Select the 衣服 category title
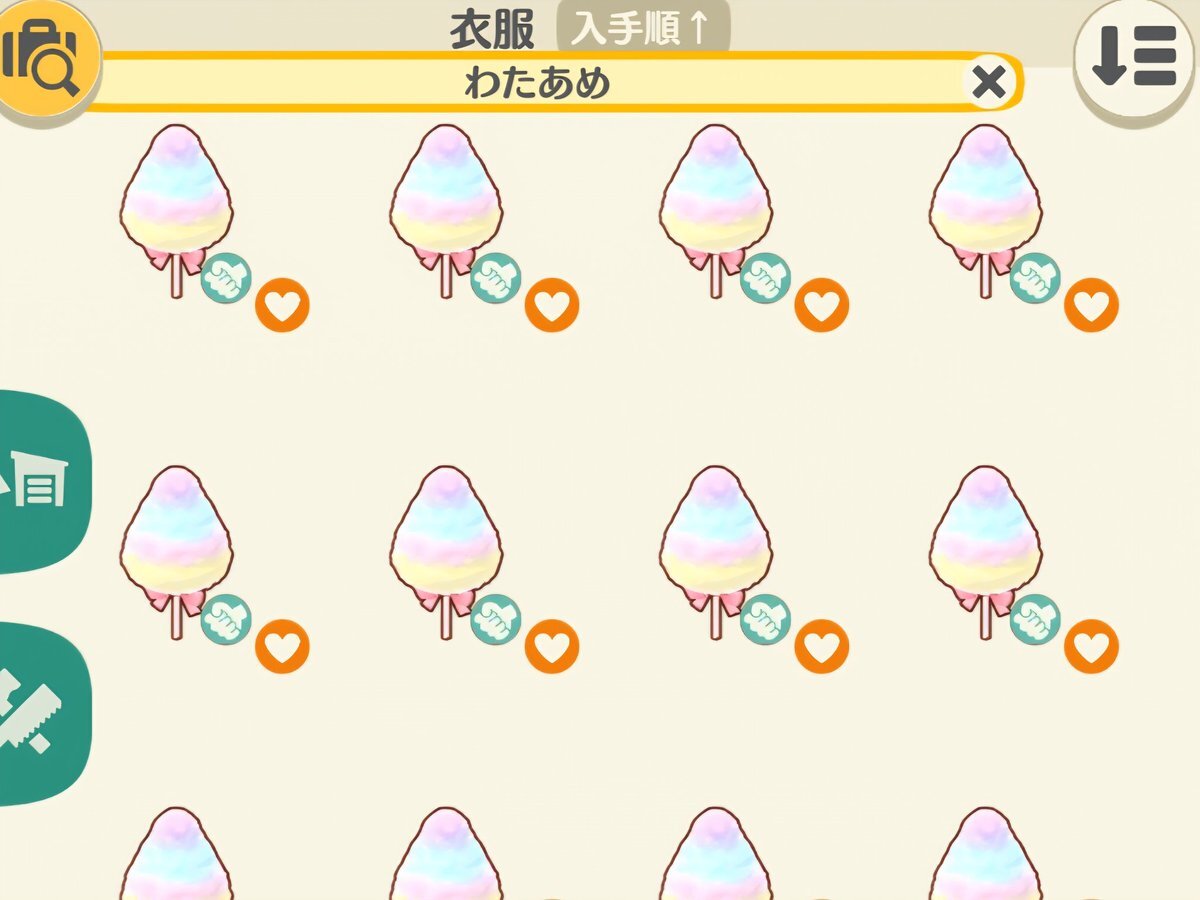This screenshot has height=900, width=1200. [x=492, y=30]
